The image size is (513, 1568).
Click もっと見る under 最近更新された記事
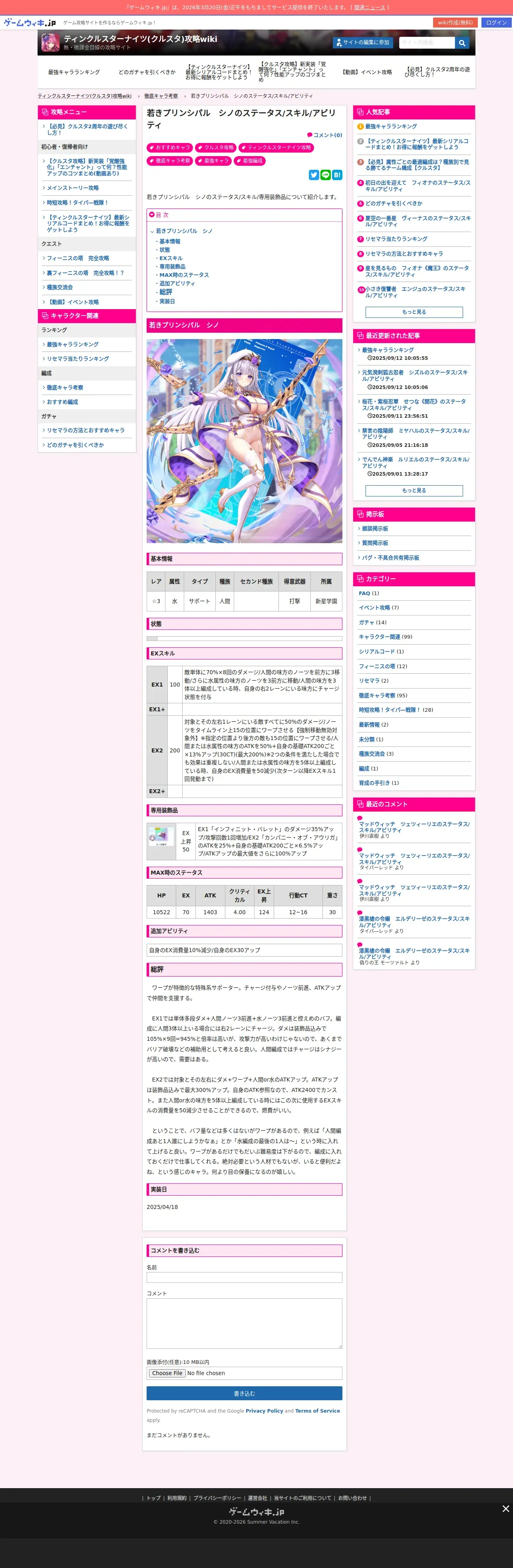coord(414,490)
